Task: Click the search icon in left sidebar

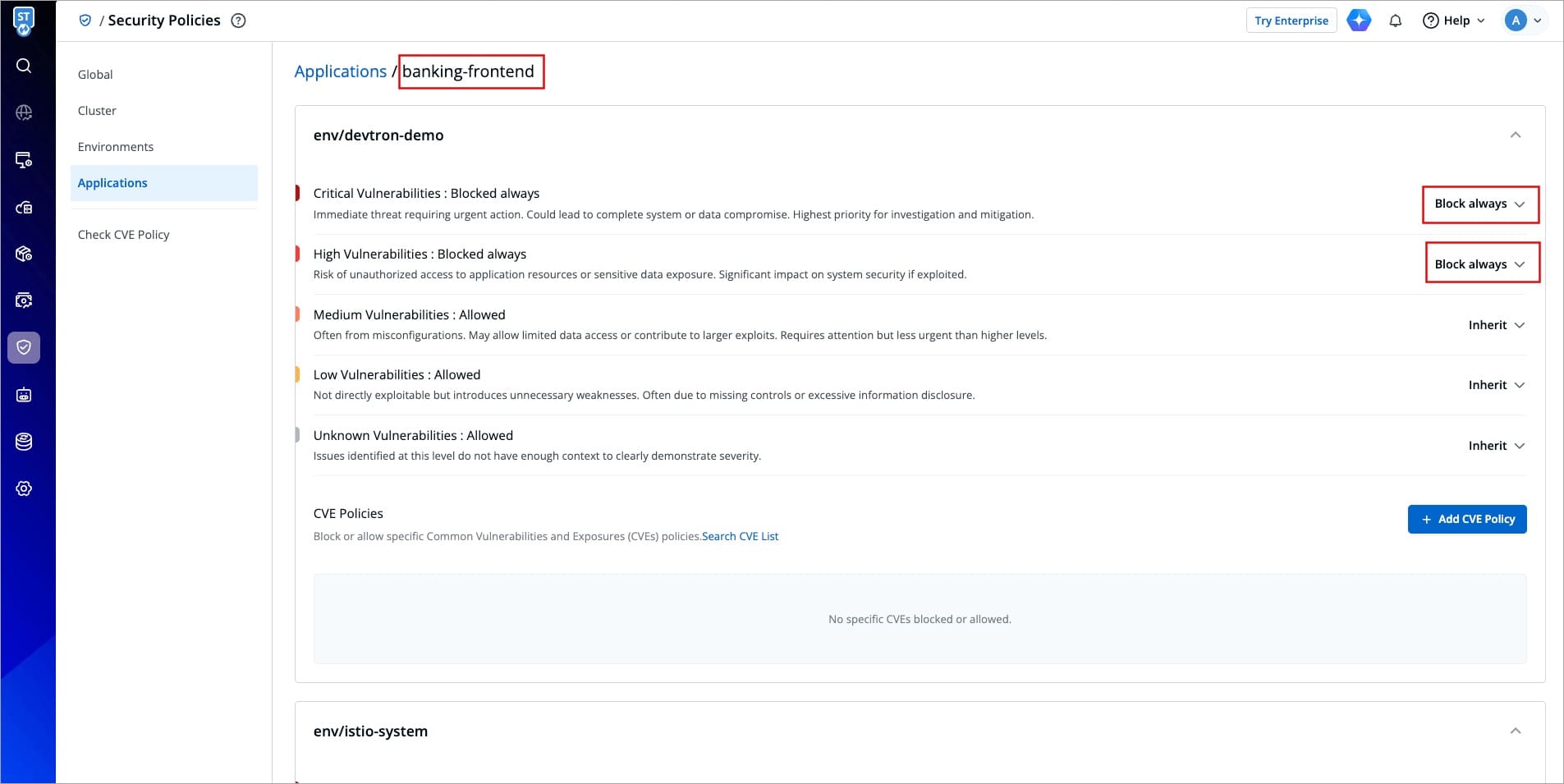Action: (x=24, y=66)
